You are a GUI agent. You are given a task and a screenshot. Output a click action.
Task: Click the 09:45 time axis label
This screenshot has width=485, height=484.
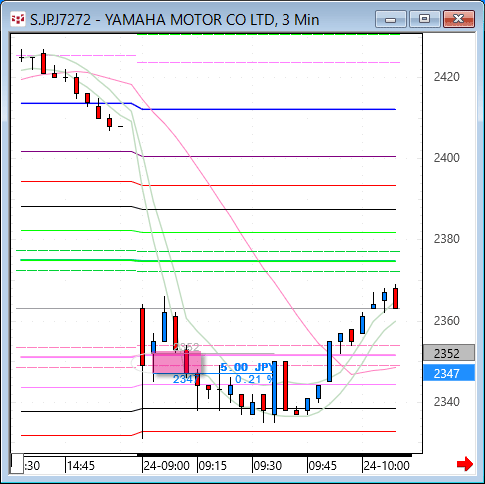[x=323, y=466]
